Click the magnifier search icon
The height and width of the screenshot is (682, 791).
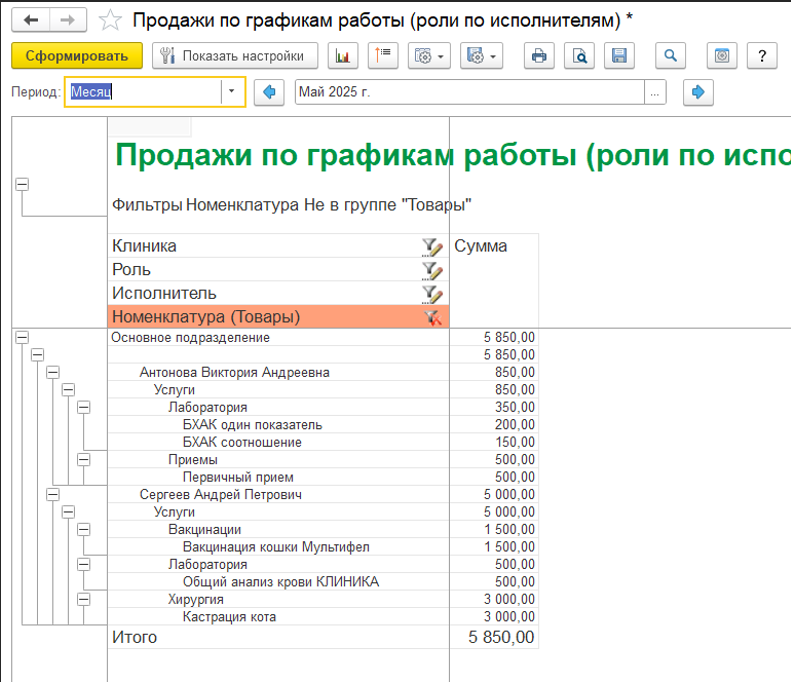670,55
